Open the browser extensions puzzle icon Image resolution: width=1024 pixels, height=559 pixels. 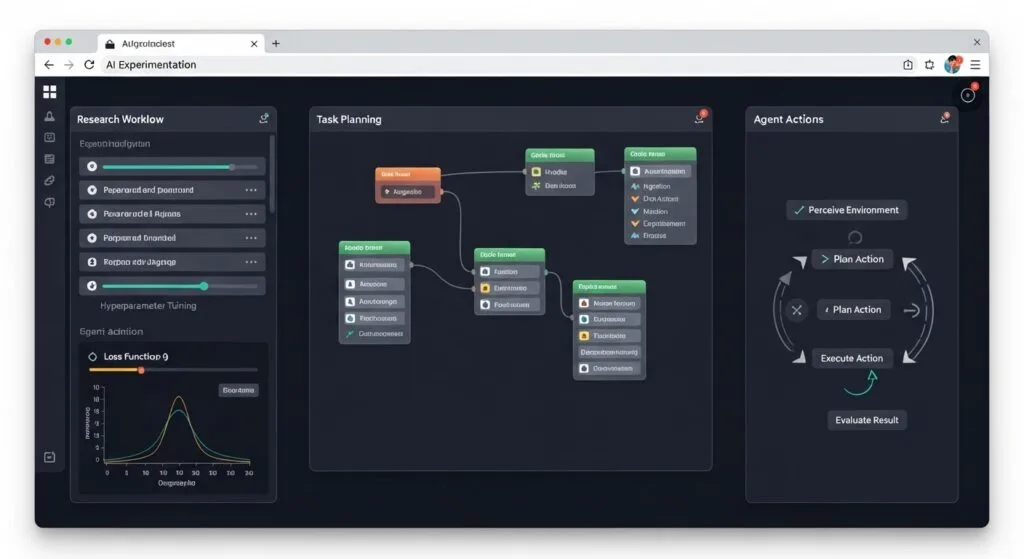click(929, 65)
